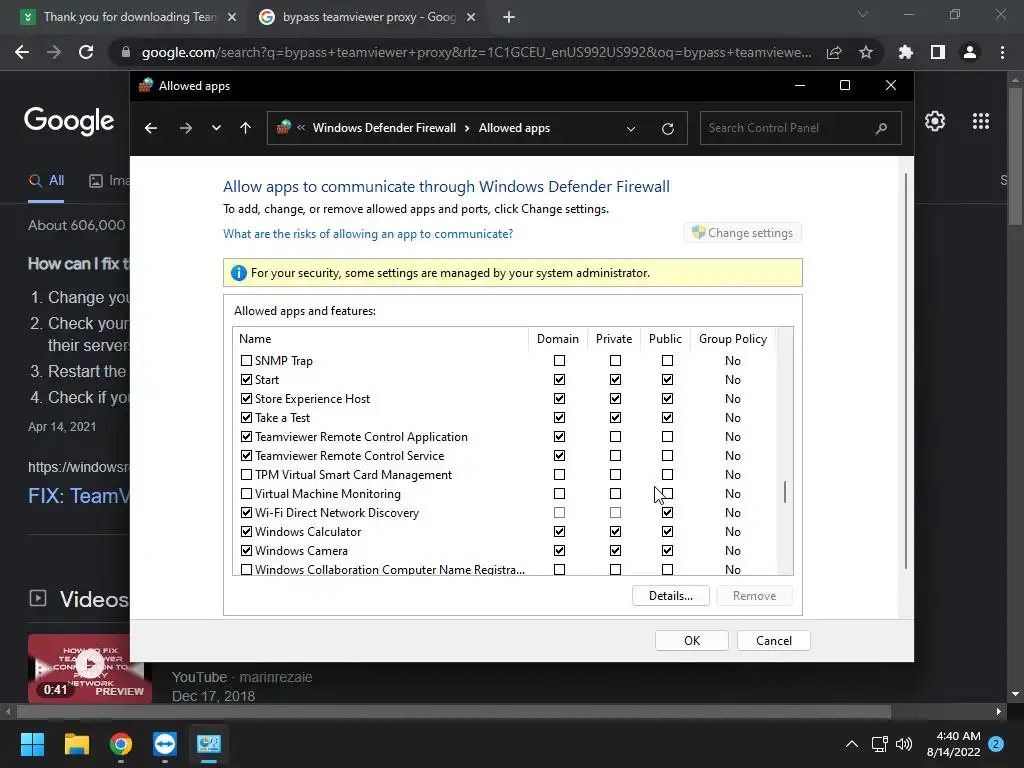
Task: Open Chrome profile icon
Action: click(970, 52)
